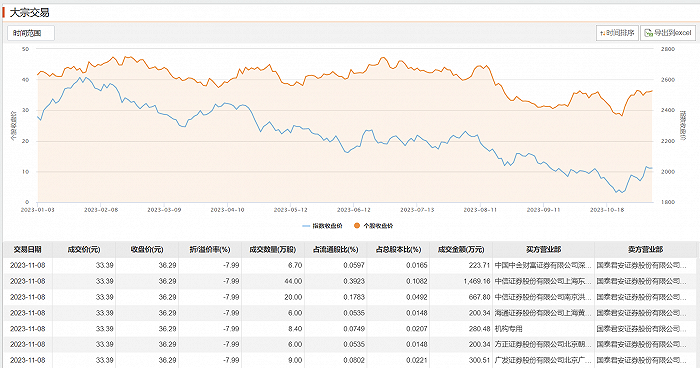Click the 2023-06-12 x-axis date label

click(354, 210)
